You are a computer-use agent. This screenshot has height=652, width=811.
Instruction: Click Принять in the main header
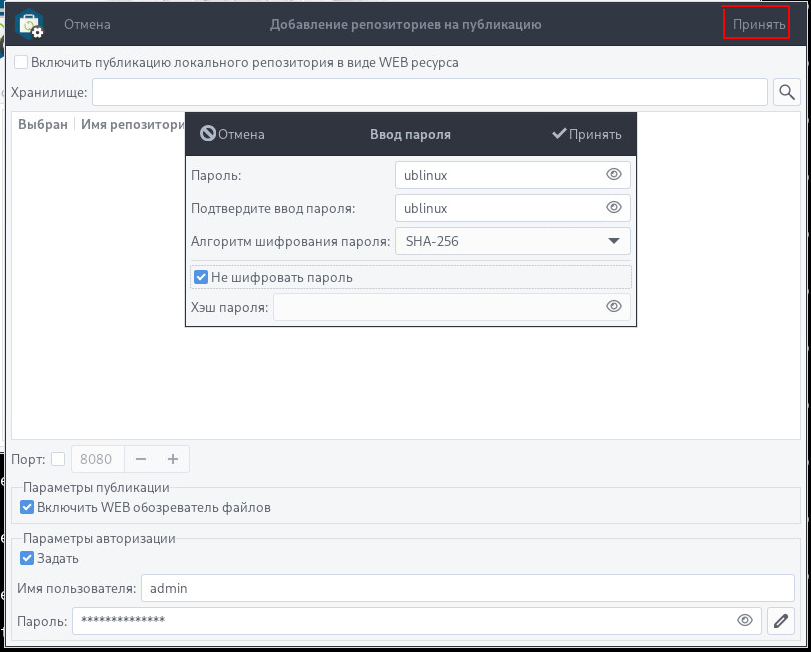pyautogui.click(x=758, y=24)
